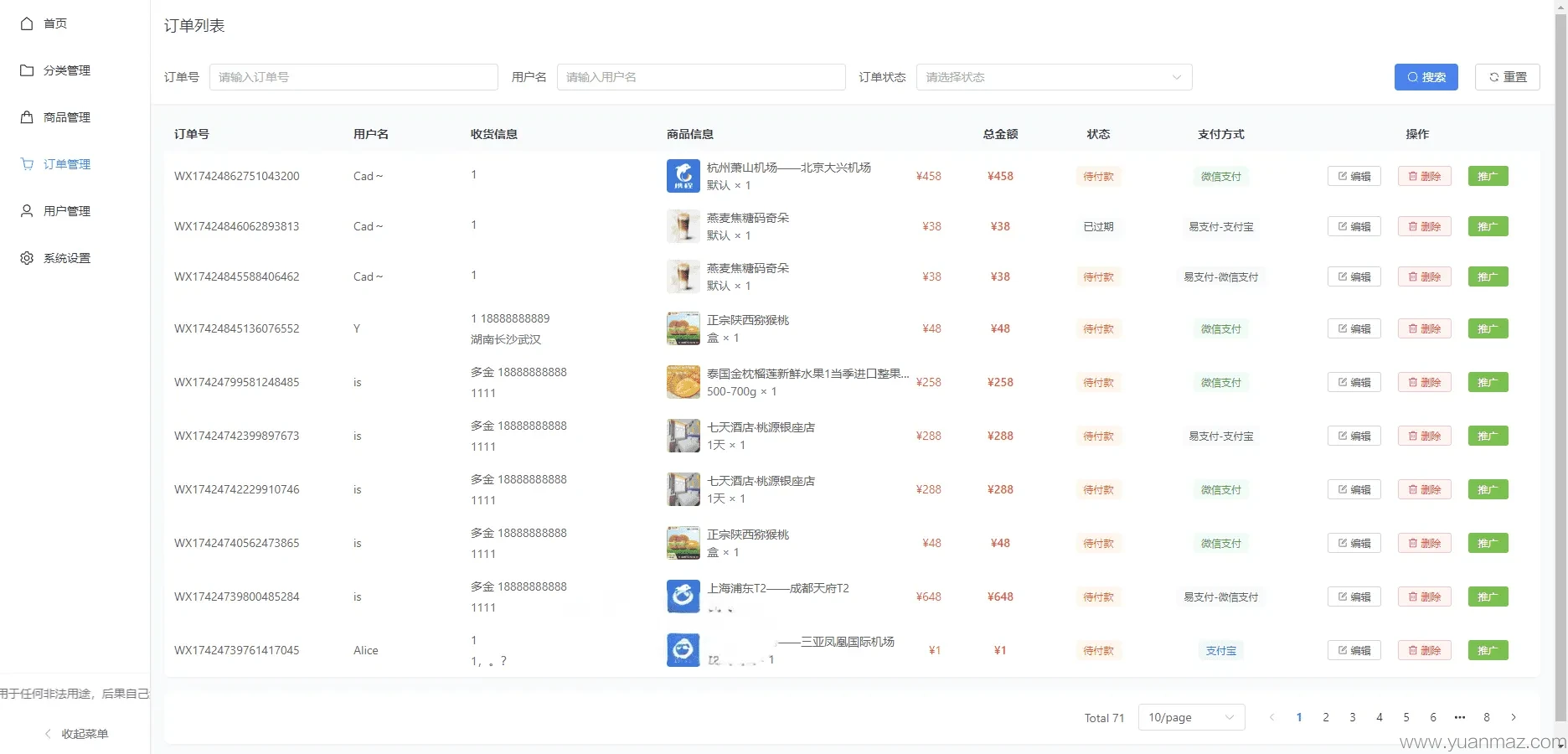This screenshot has width=1568, height=754.
Task: Click 支付宝 payment tag in Alice's order
Action: [x=1220, y=650]
